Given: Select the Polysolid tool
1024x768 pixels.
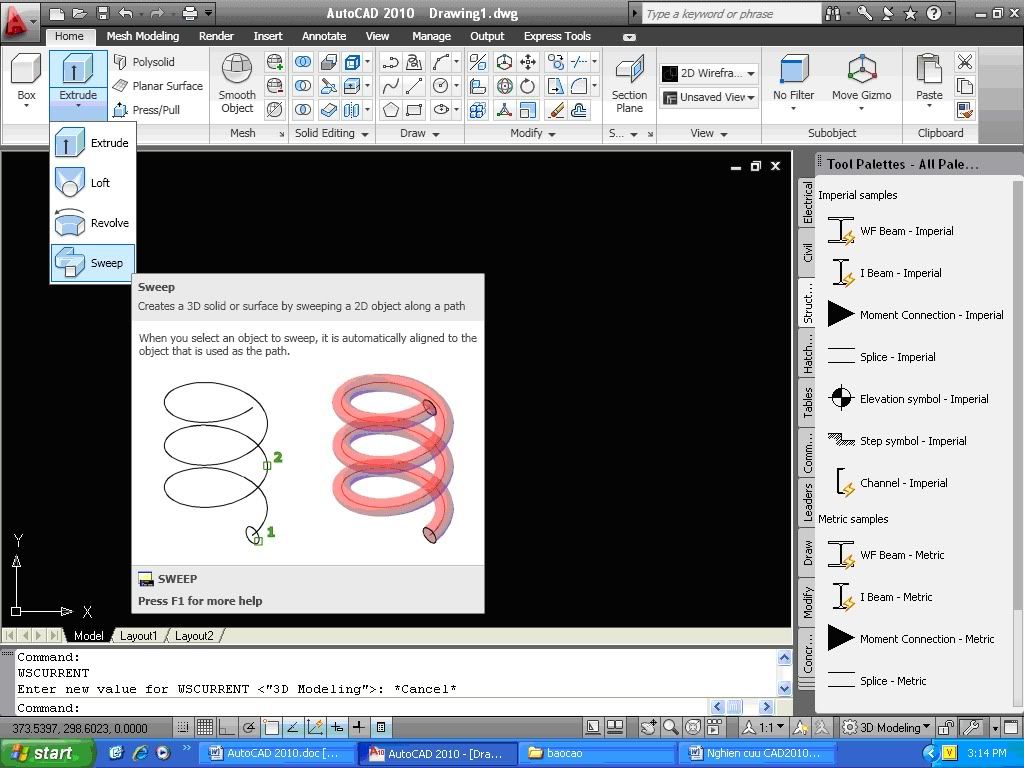Looking at the screenshot, I should [144, 62].
